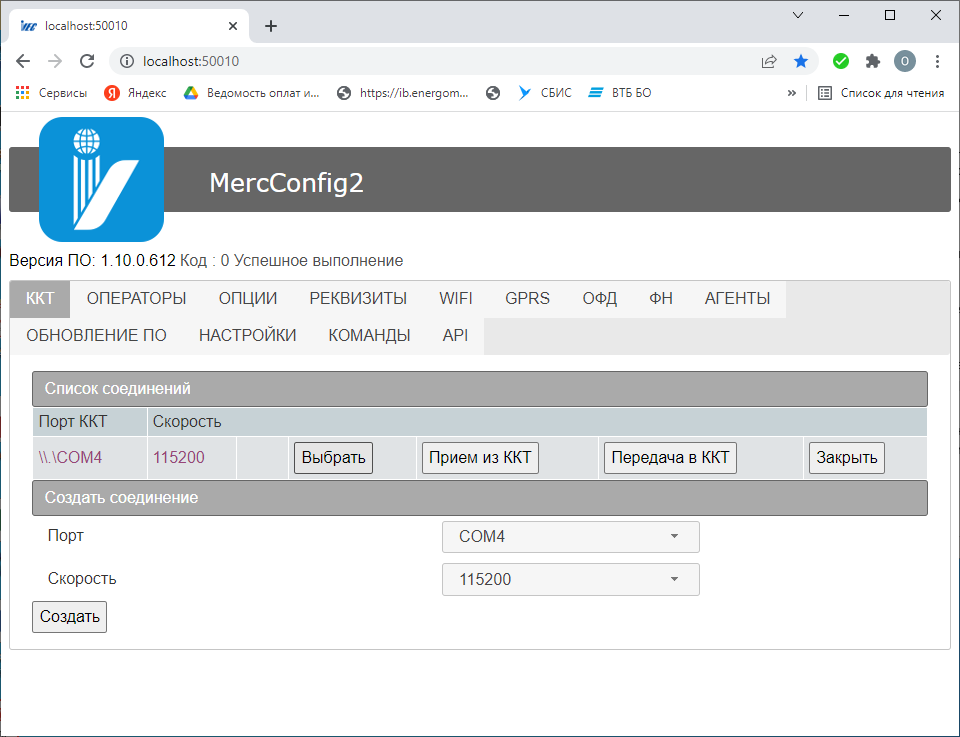The height and width of the screenshot is (737, 960).
Task: Click the Список соединений header
Action: point(480,389)
